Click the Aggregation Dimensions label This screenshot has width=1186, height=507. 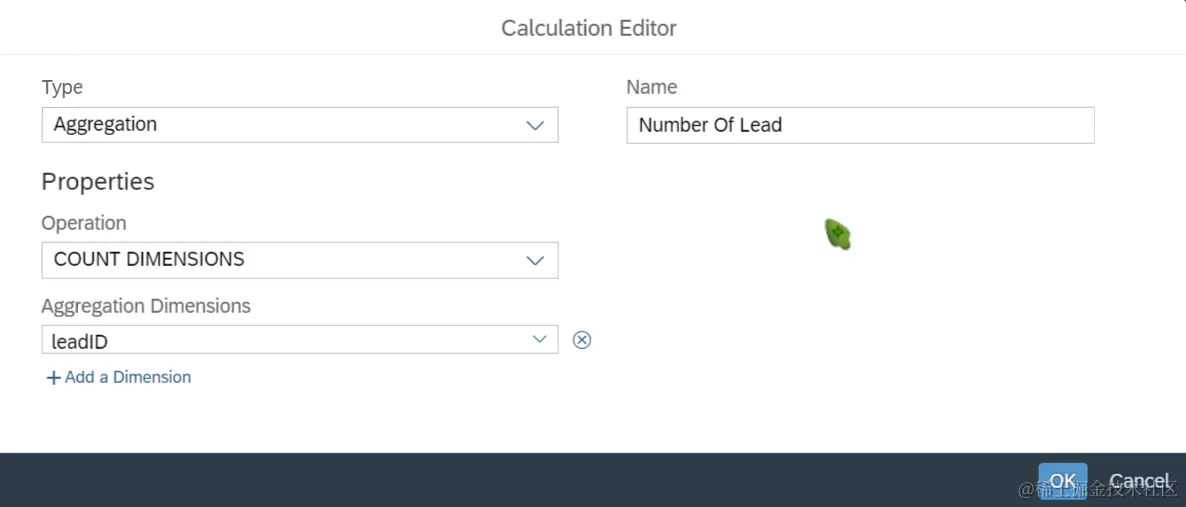[x=146, y=306]
